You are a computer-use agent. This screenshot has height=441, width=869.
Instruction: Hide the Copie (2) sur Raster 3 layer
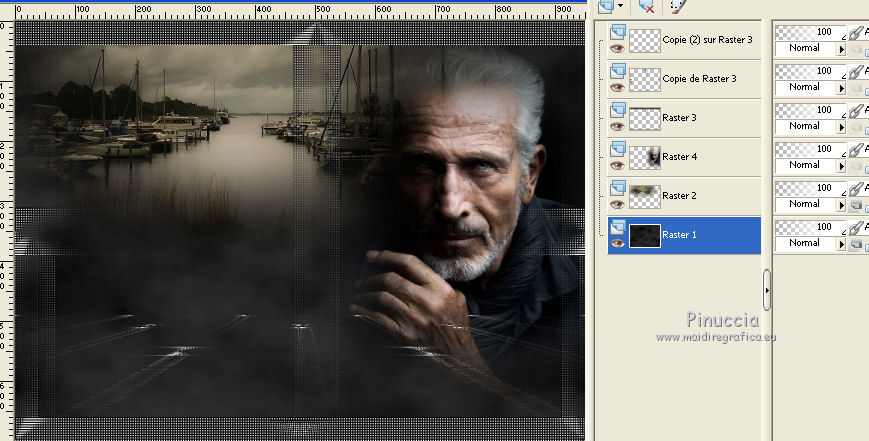[x=617, y=49]
